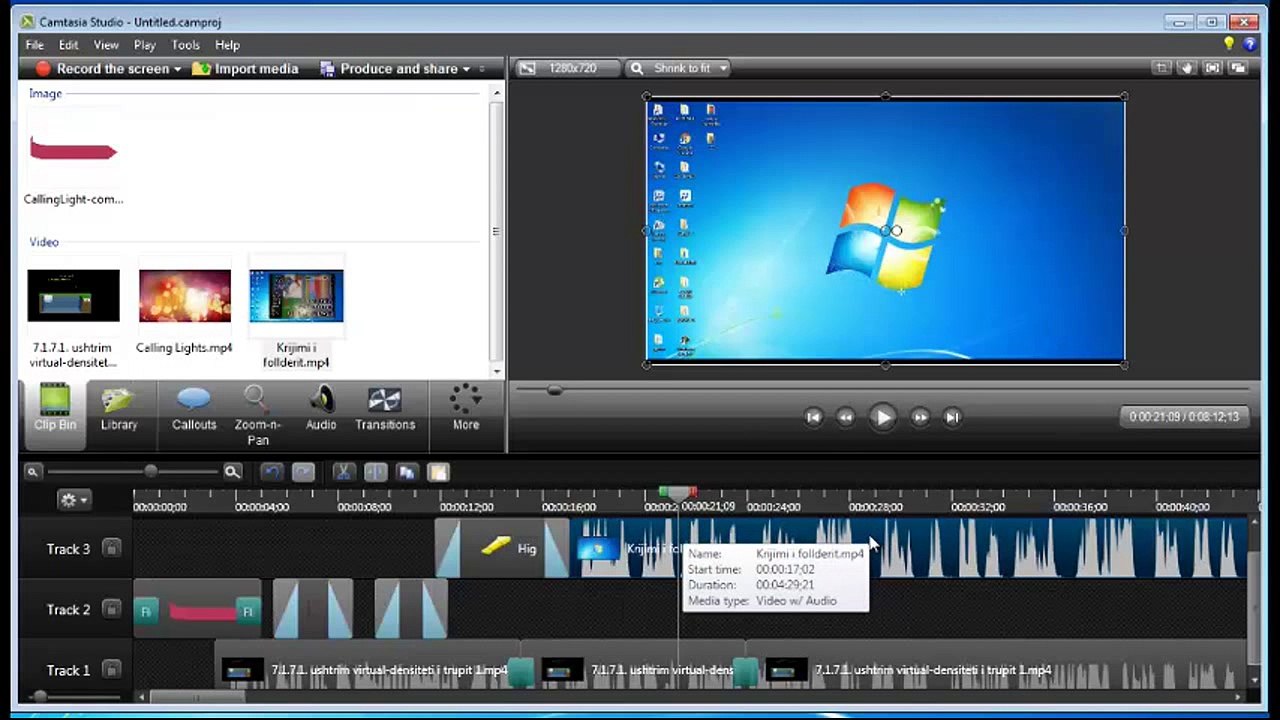The height and width of the screenshot is (720, 1280).
Task: Expand the Produce and share dropdown arrow
Action: point(466,69)
